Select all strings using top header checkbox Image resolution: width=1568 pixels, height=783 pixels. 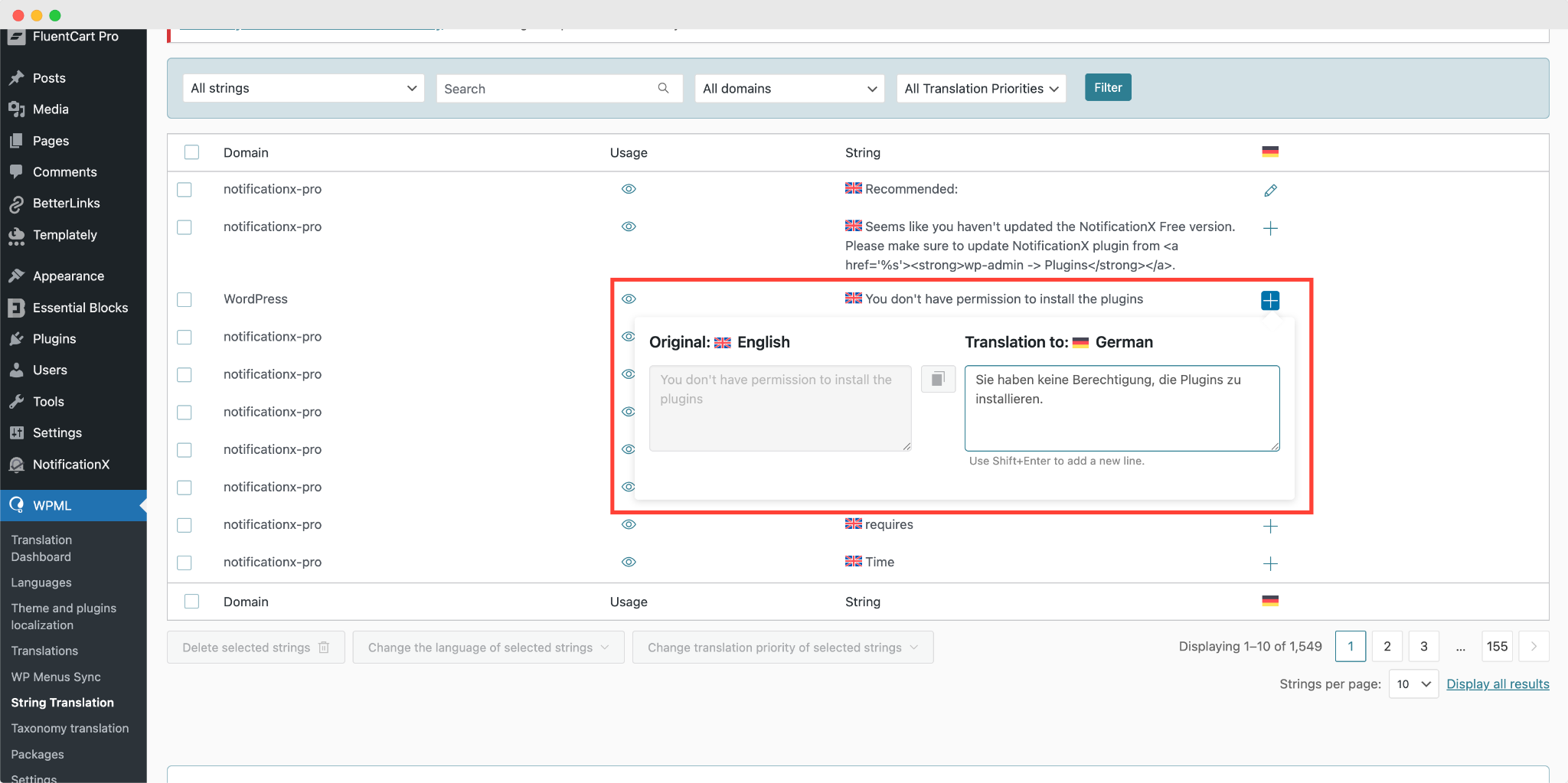pyautogui.click(x=191, y=152)
